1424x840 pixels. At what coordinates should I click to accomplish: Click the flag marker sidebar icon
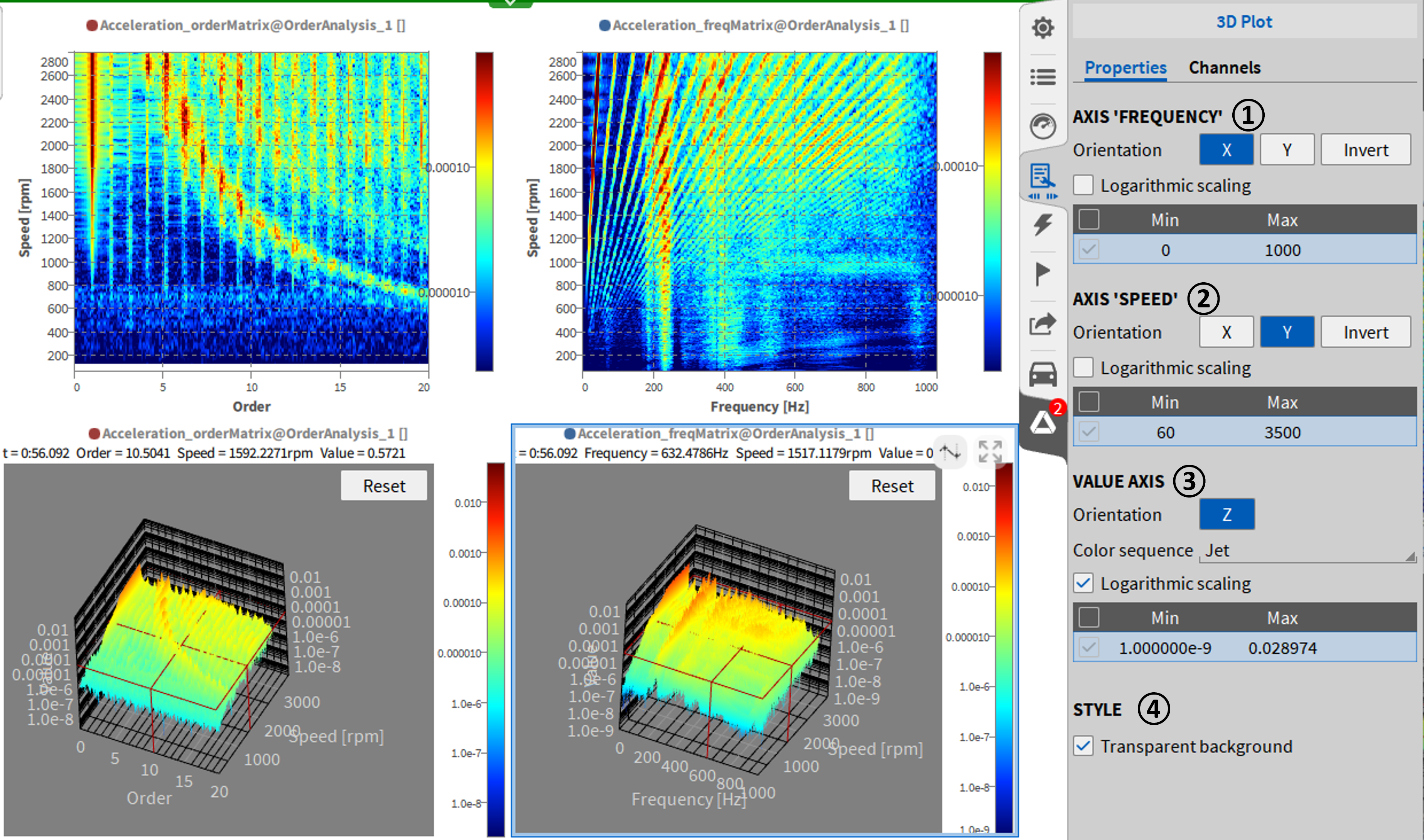click(1043, 274)
